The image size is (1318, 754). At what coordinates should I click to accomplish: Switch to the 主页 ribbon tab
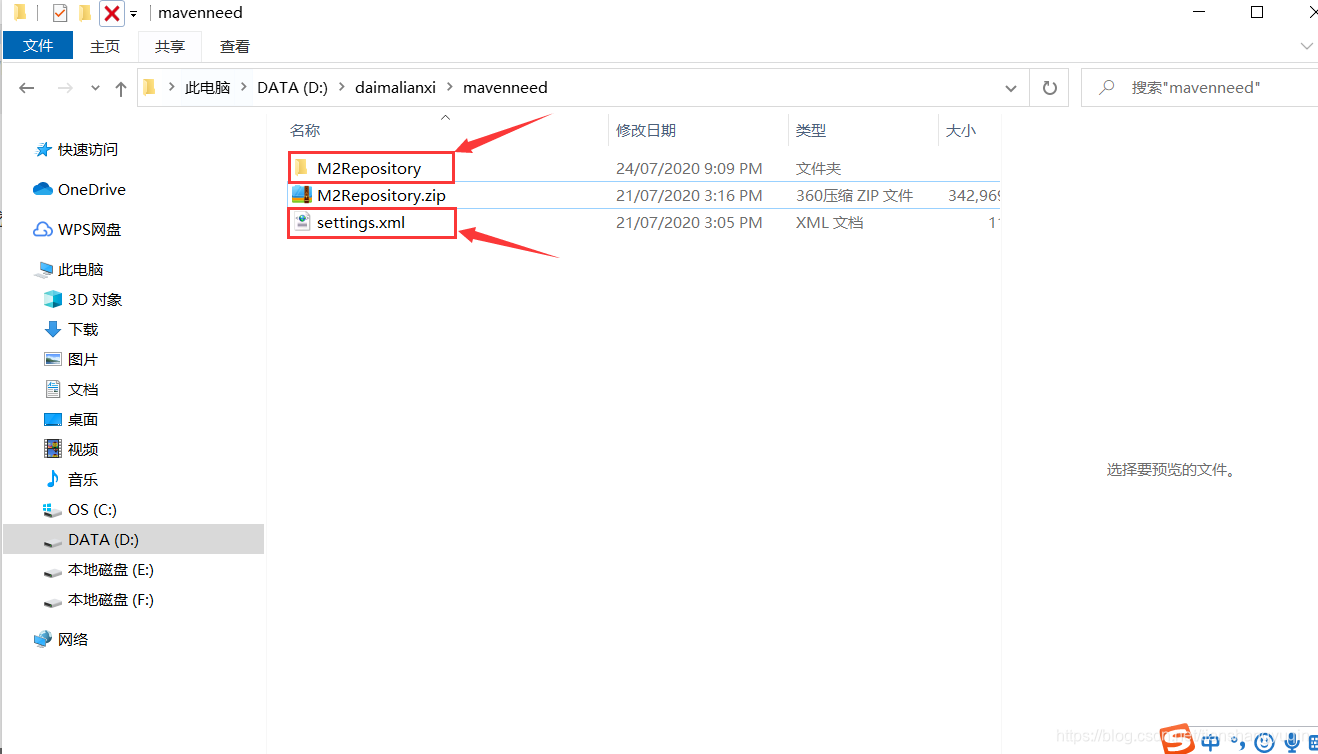tap(105, 46)
